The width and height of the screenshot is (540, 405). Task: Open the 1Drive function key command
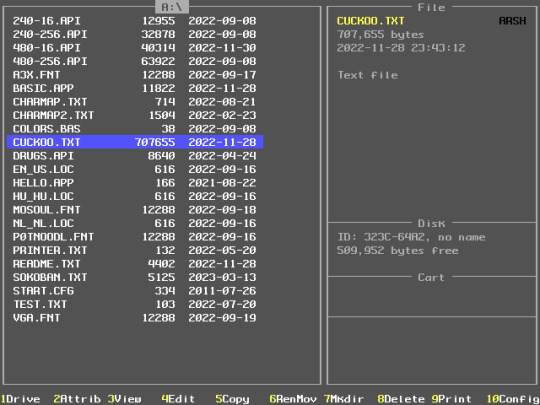[x=20, y=399]
